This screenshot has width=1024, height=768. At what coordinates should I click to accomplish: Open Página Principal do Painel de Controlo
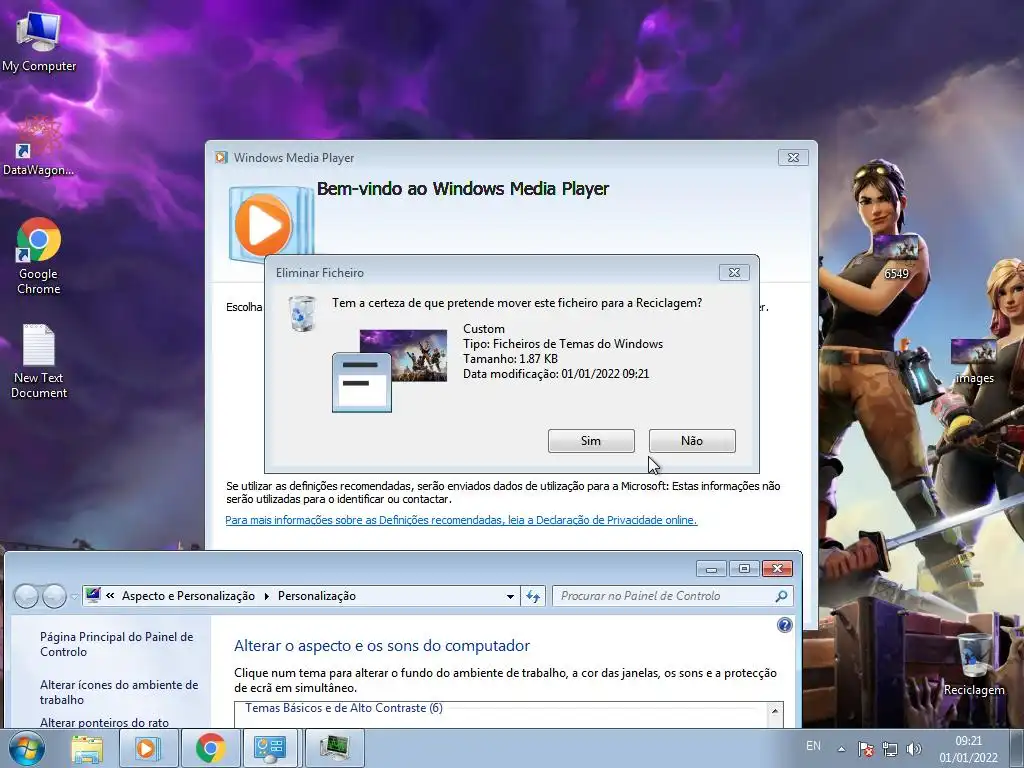[116, 644]
